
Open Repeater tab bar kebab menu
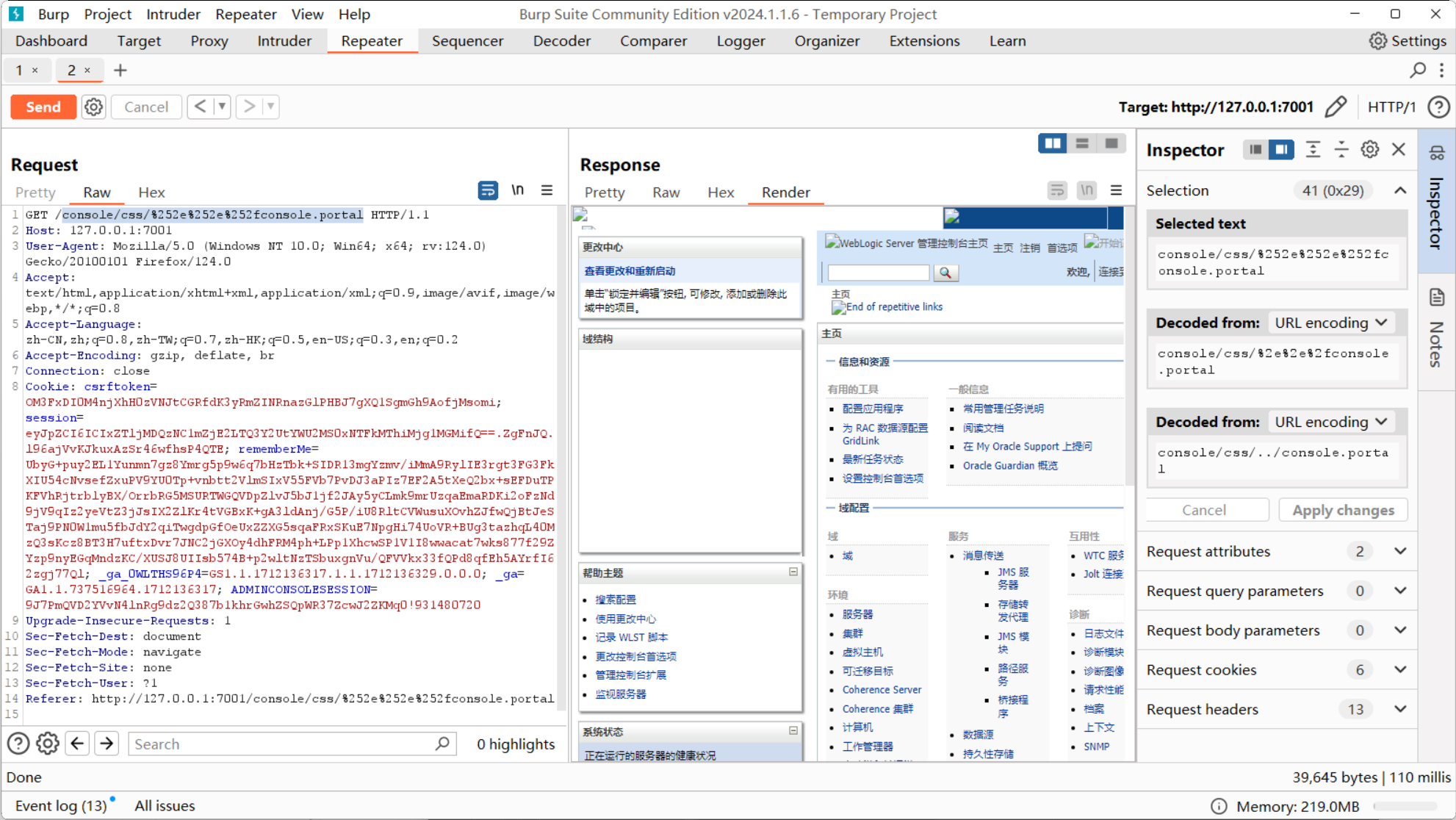point(1442,70)
